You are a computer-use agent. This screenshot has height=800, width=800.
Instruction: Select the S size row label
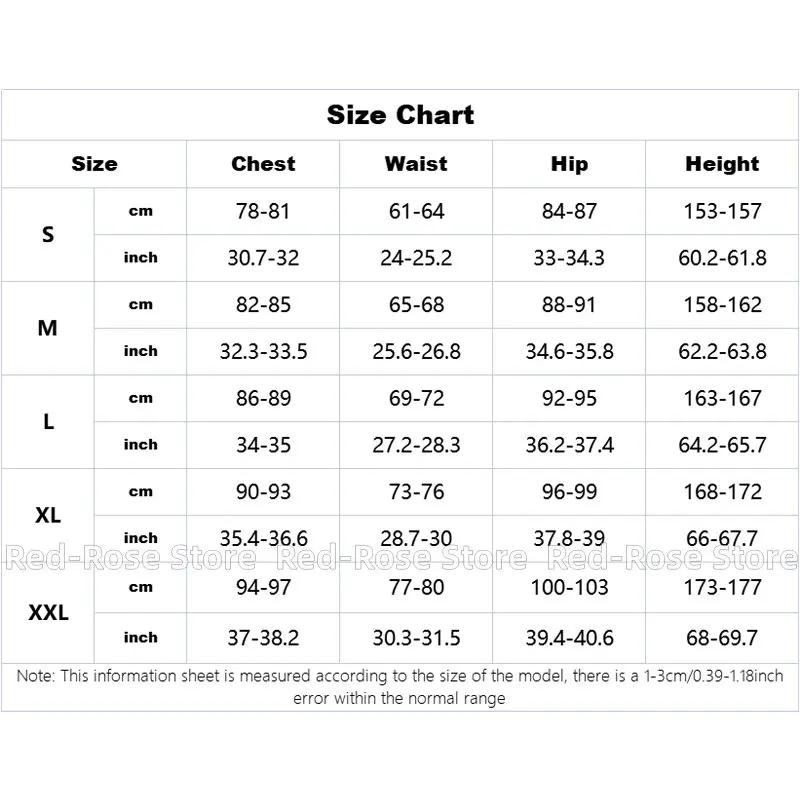(x=48, y=235)
